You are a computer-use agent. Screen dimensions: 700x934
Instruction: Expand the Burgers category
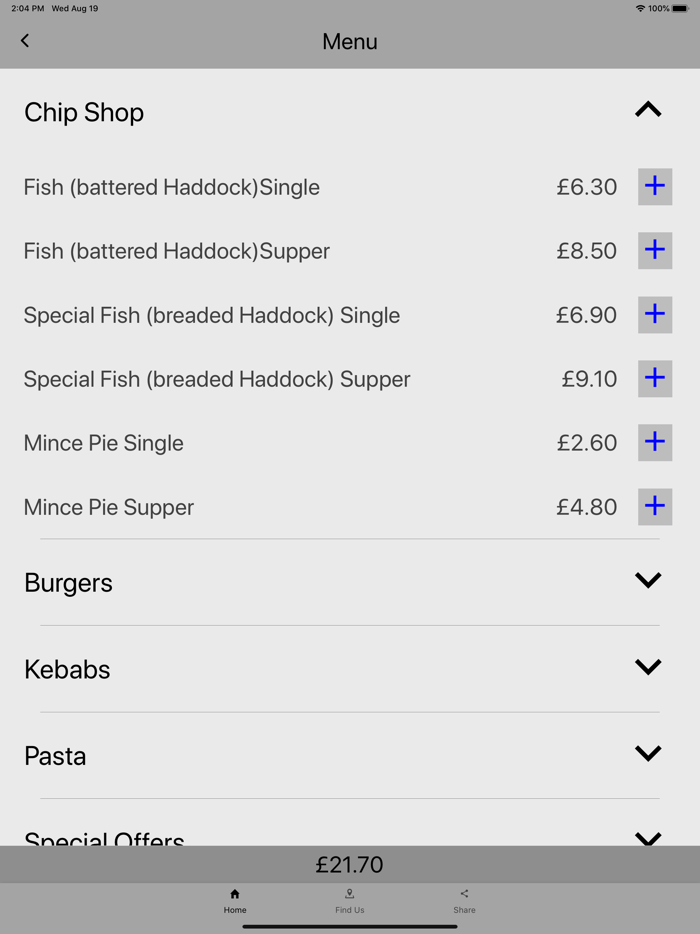(x=648, y=581)
